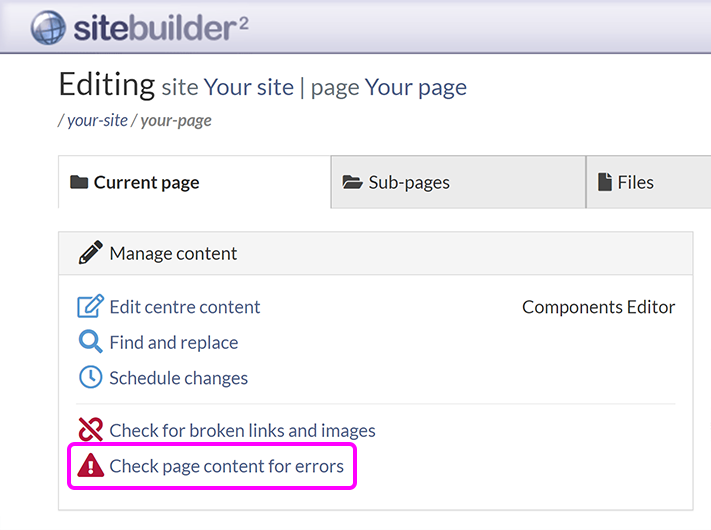The height and width of the screenshot is (530, 711).
Task: Open the Find and replace link
Action: [173, 342]
